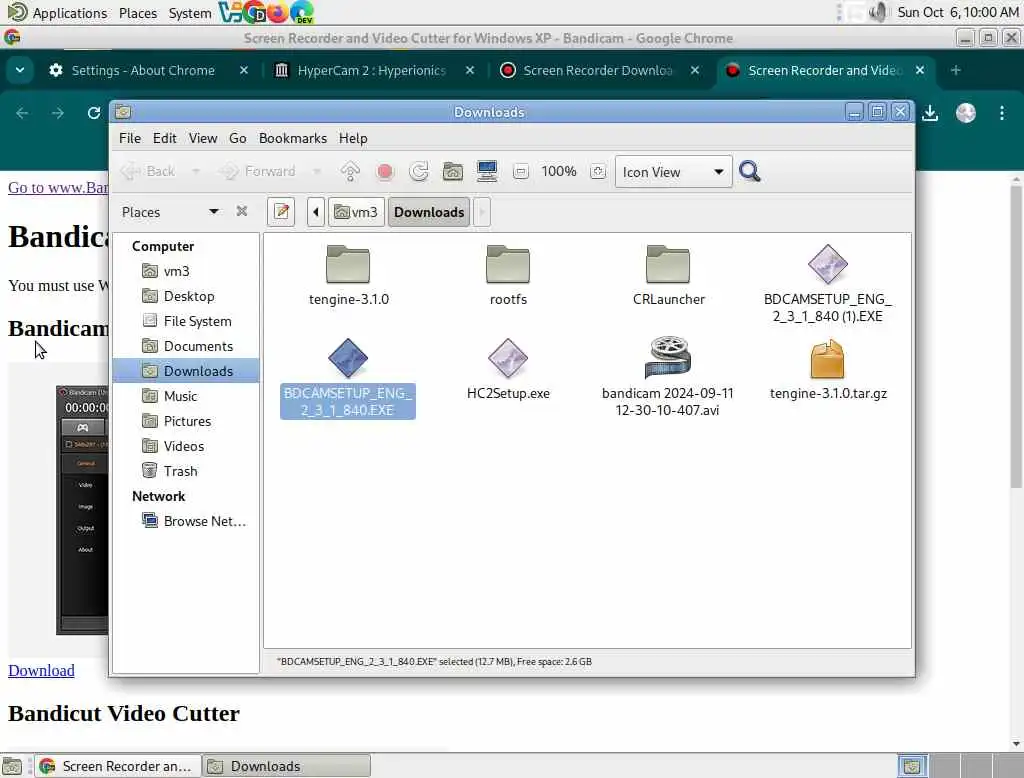Open the Applications menu in top panel

[x=70, y=12]
